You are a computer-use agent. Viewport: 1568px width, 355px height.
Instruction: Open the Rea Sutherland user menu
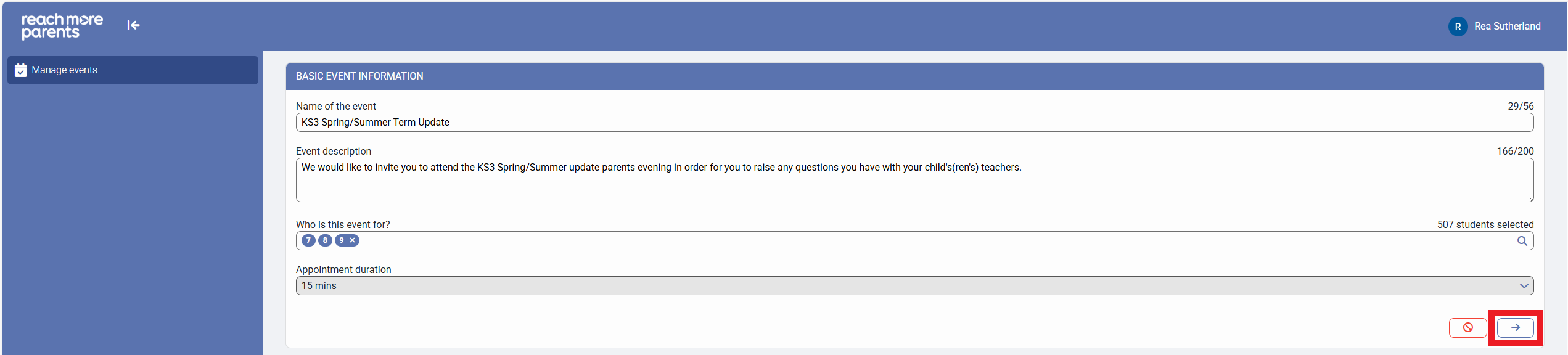point(1507,27)
